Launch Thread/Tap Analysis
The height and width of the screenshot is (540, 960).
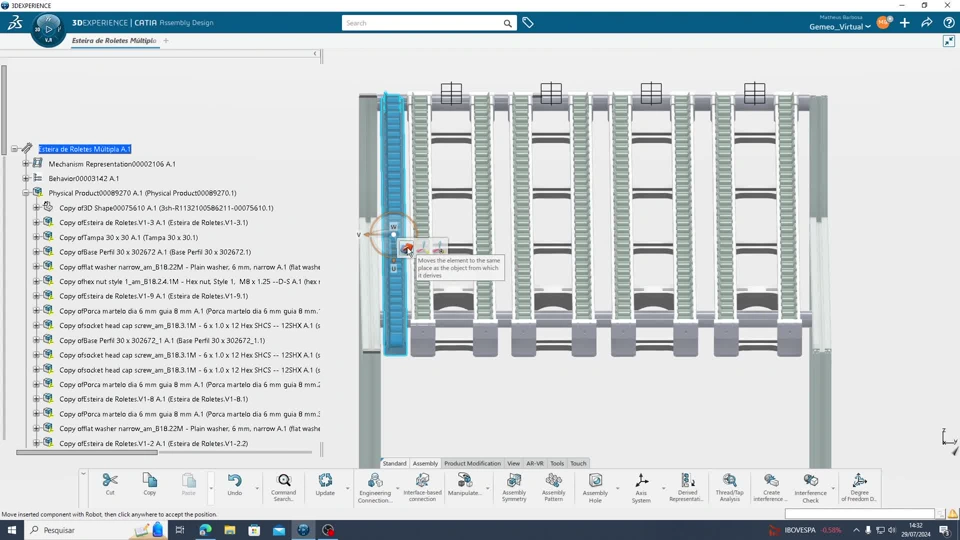(x=729, y=487)
